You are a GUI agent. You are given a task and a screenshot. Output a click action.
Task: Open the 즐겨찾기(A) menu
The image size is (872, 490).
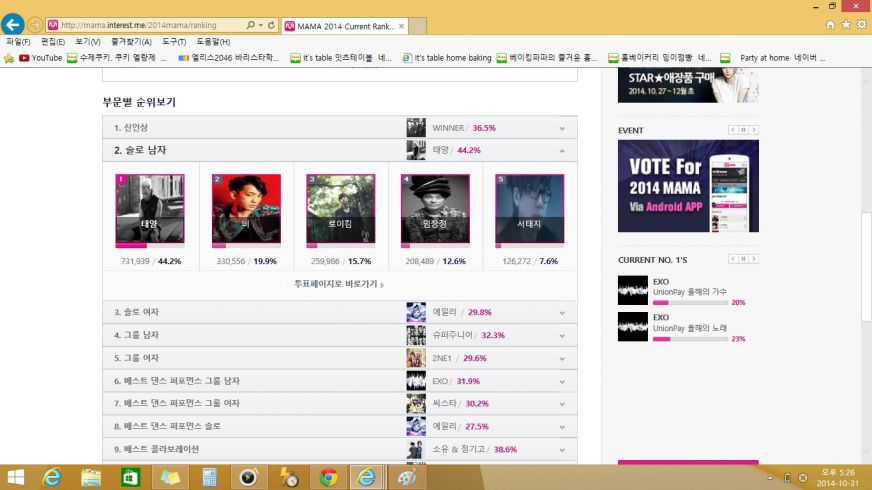pos(131,42)
